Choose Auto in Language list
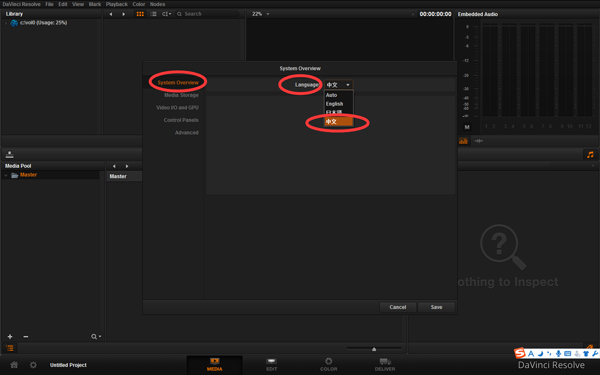Image resolution: width=600 pixels, height=375 pixels. coord(339,95)
